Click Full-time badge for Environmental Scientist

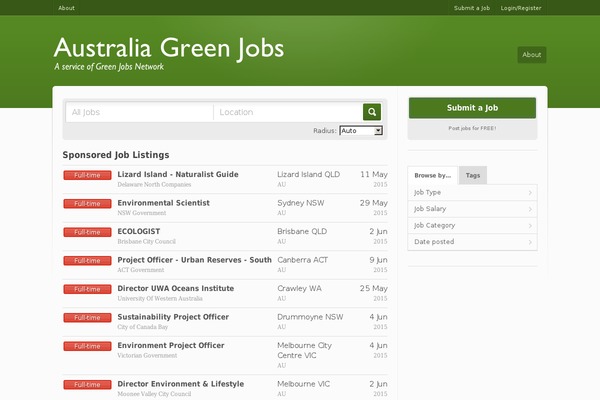click(87, 204)
